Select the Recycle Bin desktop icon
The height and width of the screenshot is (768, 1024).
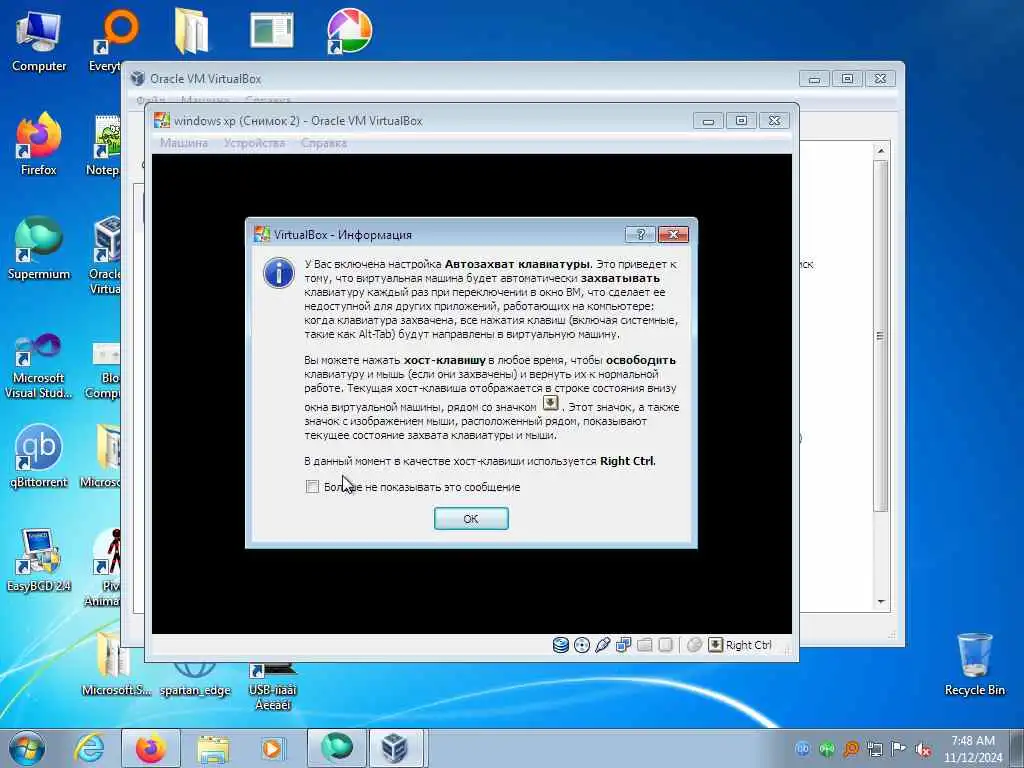coord(974,664)
